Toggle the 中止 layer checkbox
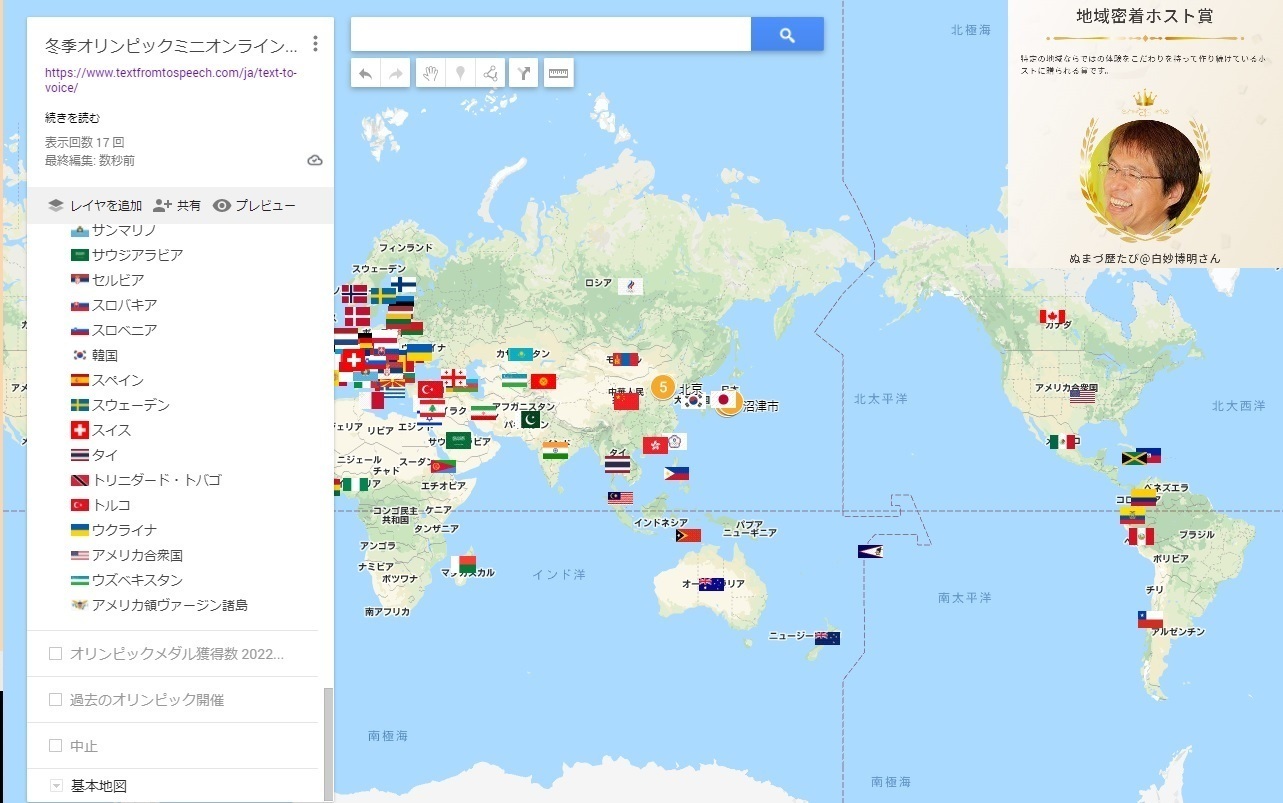Image resolution: width=1283 pixels, height=803 pixels. [56, 746]
